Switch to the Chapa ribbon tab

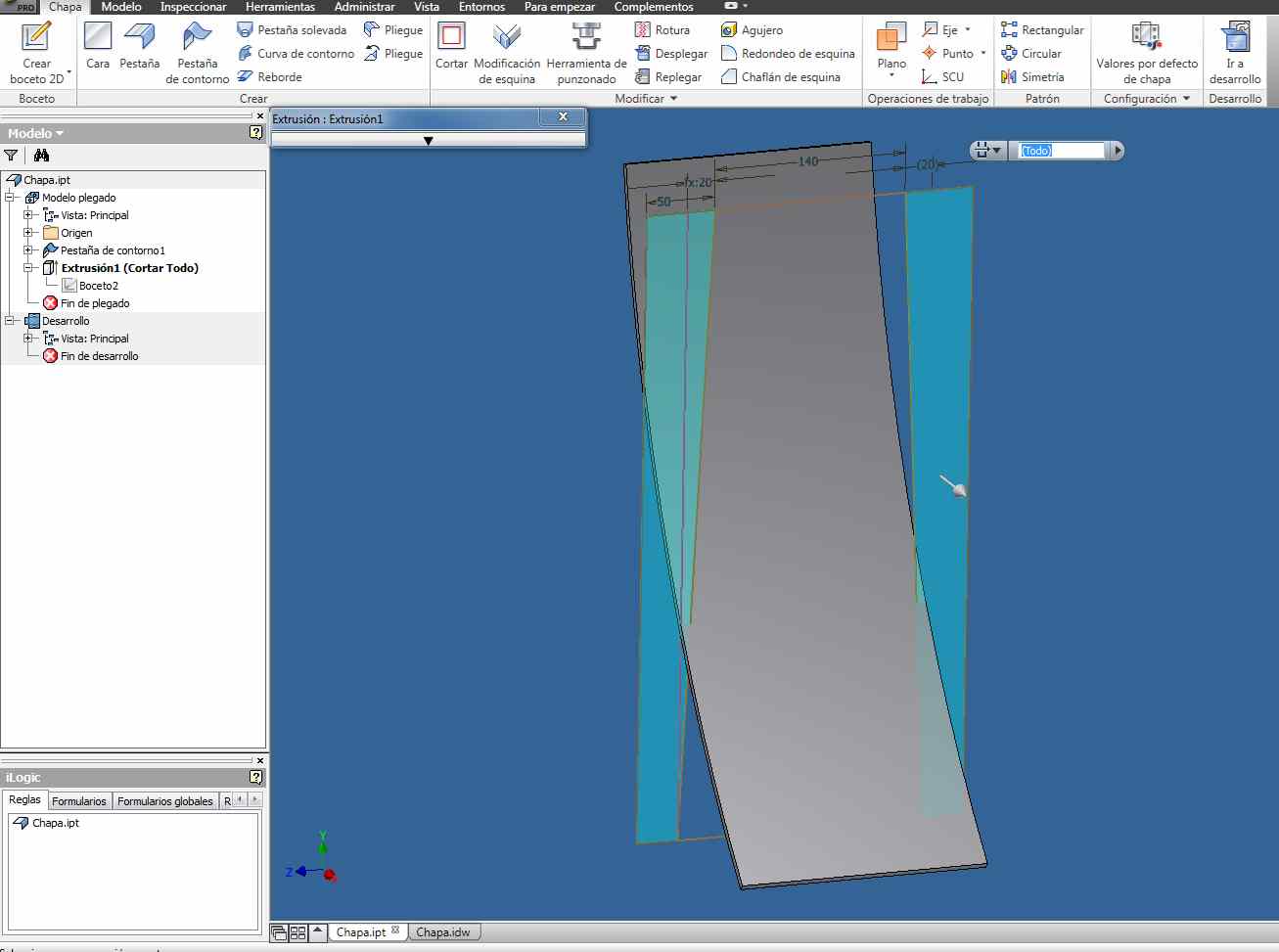click(65, 7)
